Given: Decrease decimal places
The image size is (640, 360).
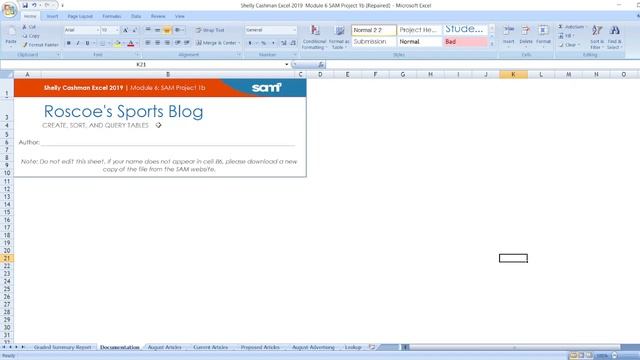Looking at the screenshot, I should pos(293,43).
